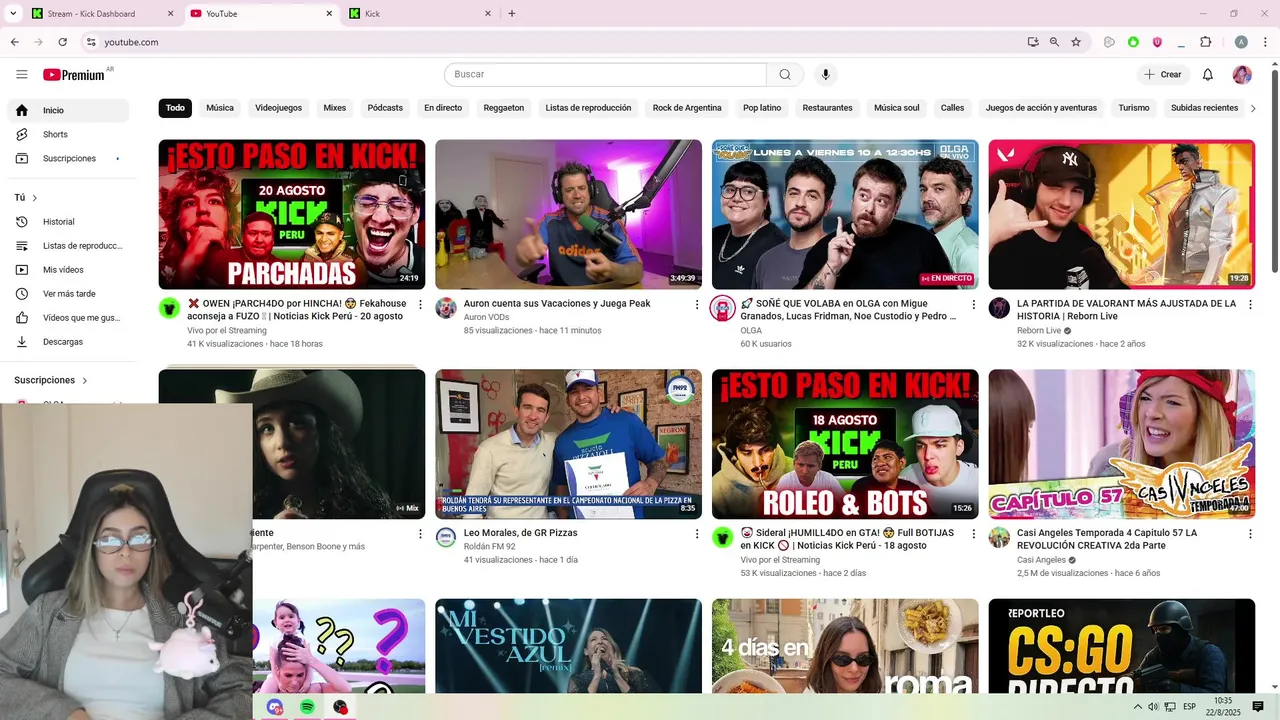Open the CS:GO Directo video thumbnail
Screen dimensions: 1280x720
[1122, 646]
